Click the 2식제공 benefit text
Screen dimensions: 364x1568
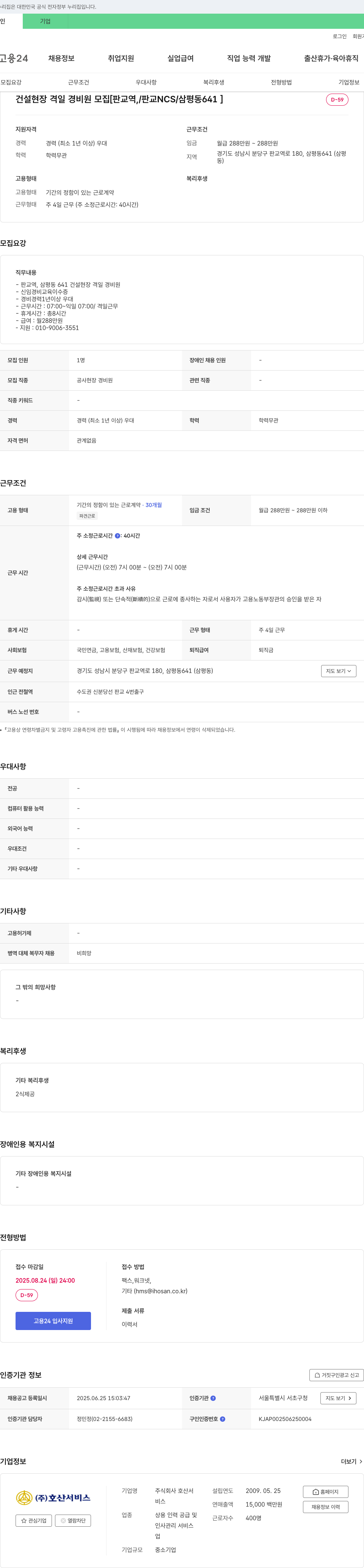point(25,1094)
